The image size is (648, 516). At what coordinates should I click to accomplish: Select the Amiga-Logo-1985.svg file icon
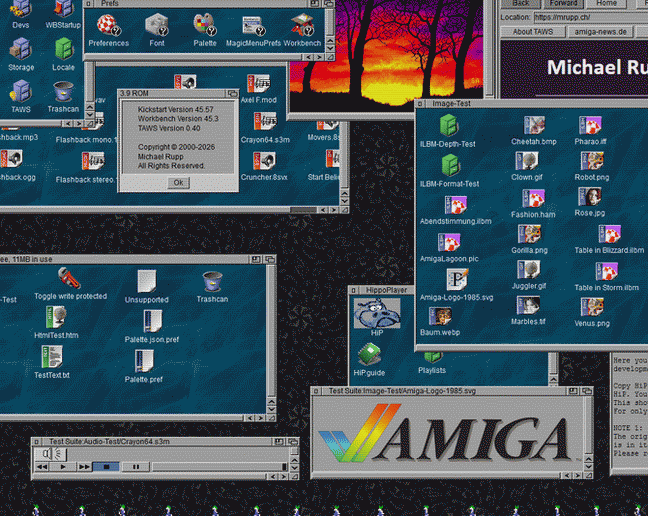pyautogui.click(x=457, y=280)
